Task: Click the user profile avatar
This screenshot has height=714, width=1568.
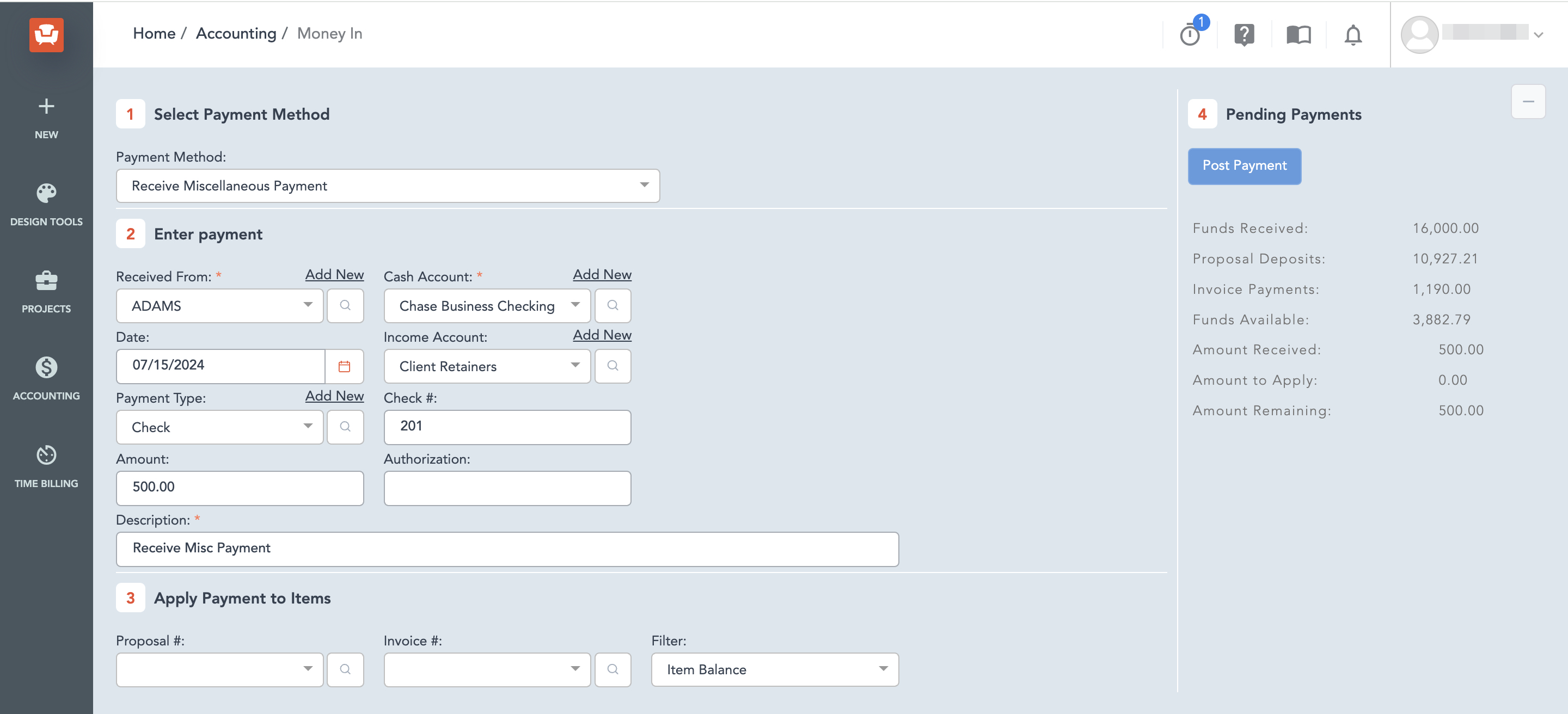Action: pos(1419,35)
